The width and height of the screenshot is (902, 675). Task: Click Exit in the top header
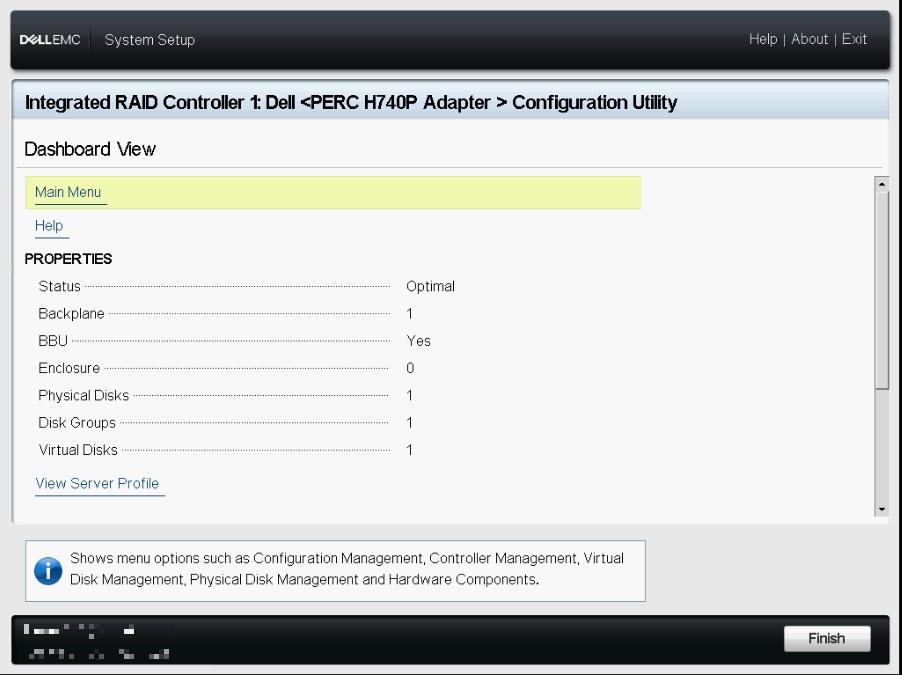tap(854, 39)
